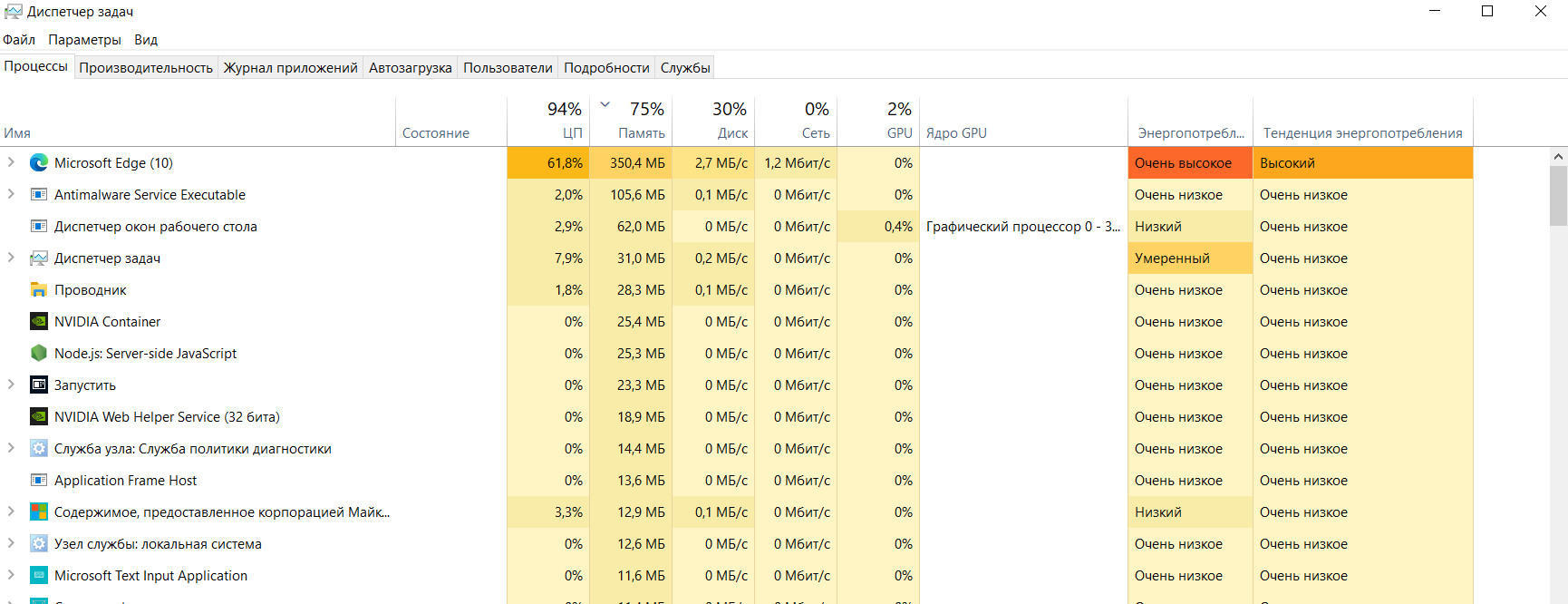Maximize the Task Manager window

pos(1487,12)
